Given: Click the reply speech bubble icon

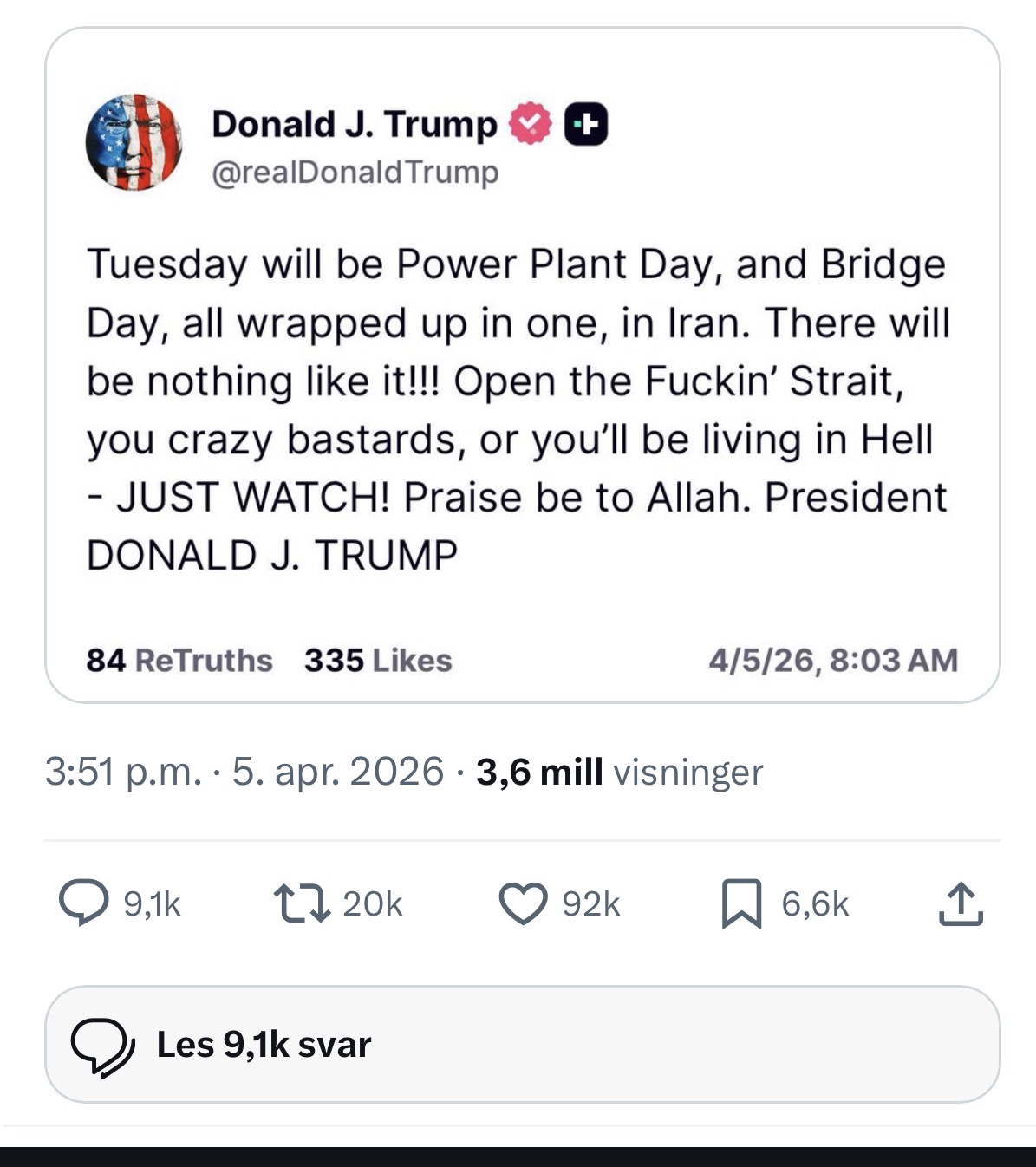Looking at the screenshot, I should (x=83, y=903).
